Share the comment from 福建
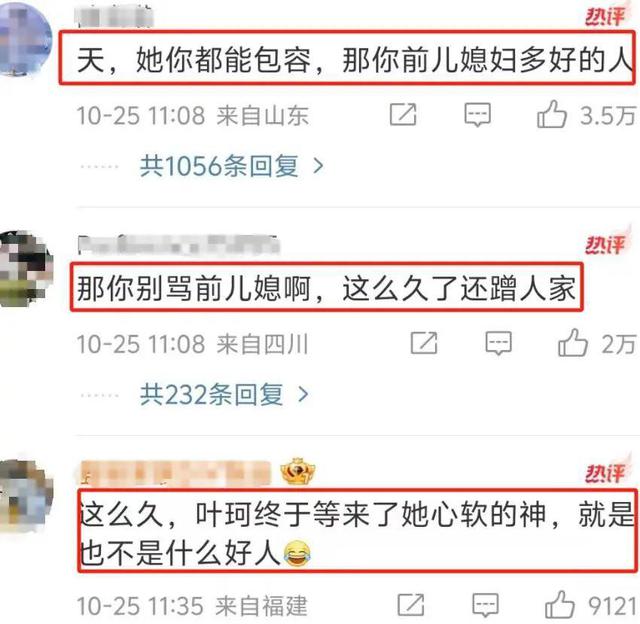Image resolution: width=640 pixels, height=624 pixels. click(x=411, y=605)
